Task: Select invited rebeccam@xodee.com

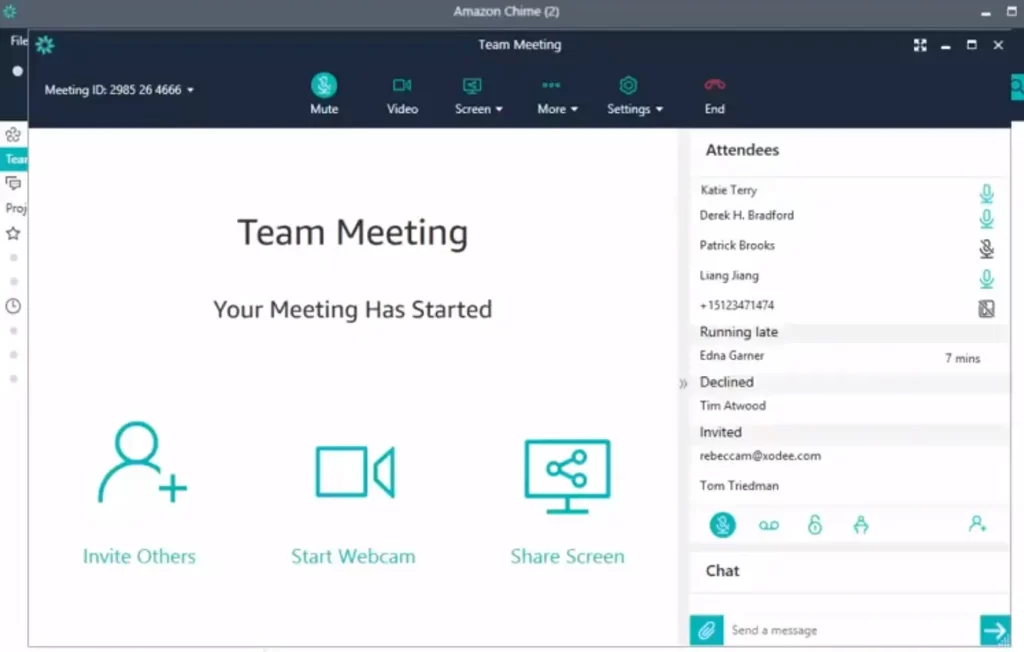Action: tap(760, 456)
